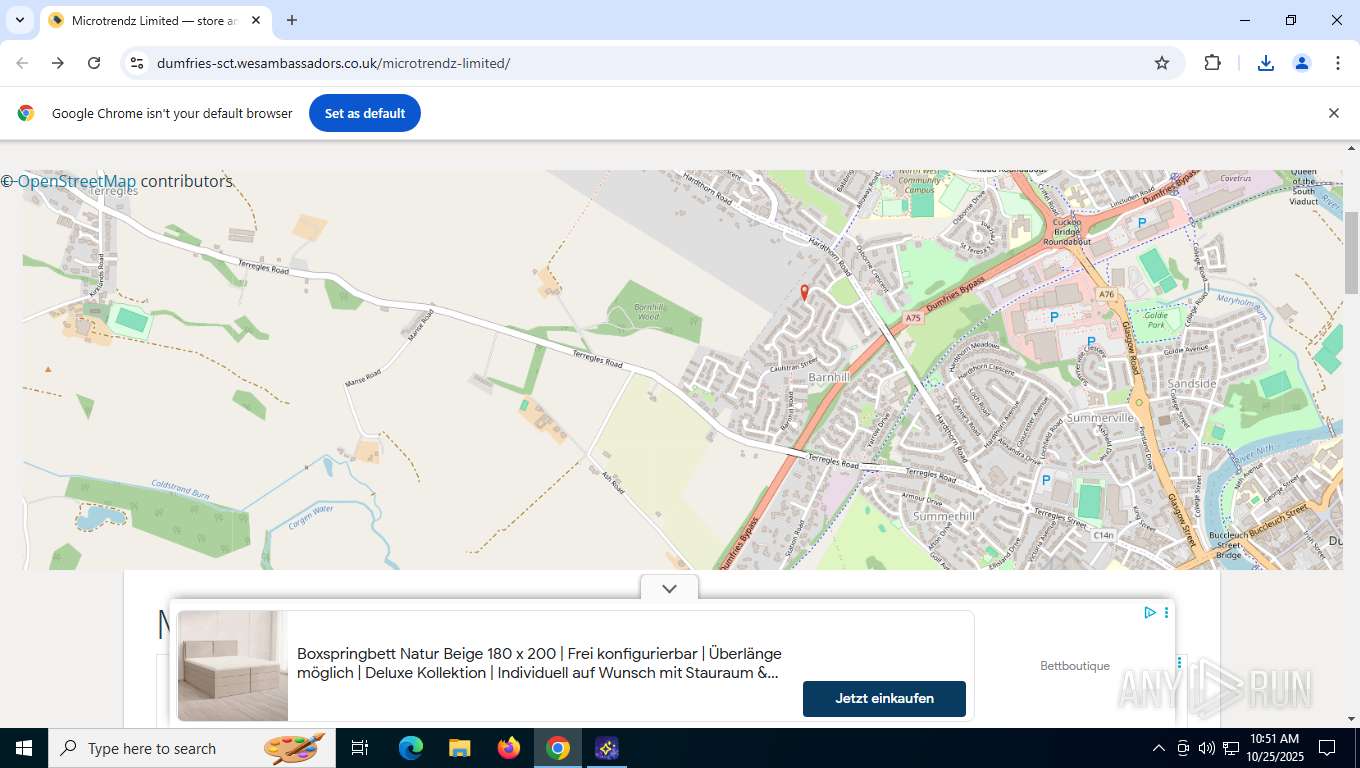The height and width of the screenshot is (768, 1360).
Task: Click scrollbar down arrow
Action: coord(1351,718)
